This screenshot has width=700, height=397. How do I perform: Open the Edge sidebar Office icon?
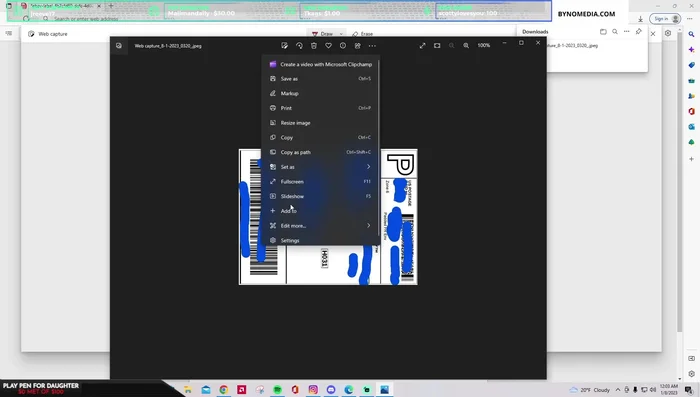pos(692,111)
